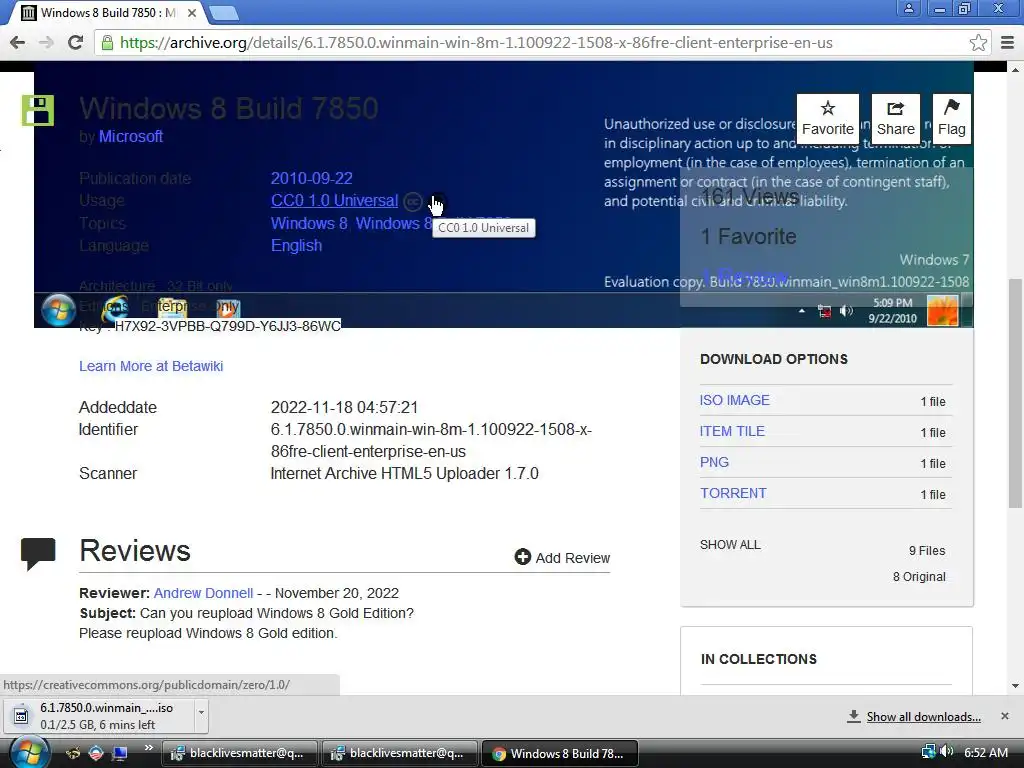
Task: Open the ITEM TILE download option
Action: pyautogui.click(x=732, y=431)
